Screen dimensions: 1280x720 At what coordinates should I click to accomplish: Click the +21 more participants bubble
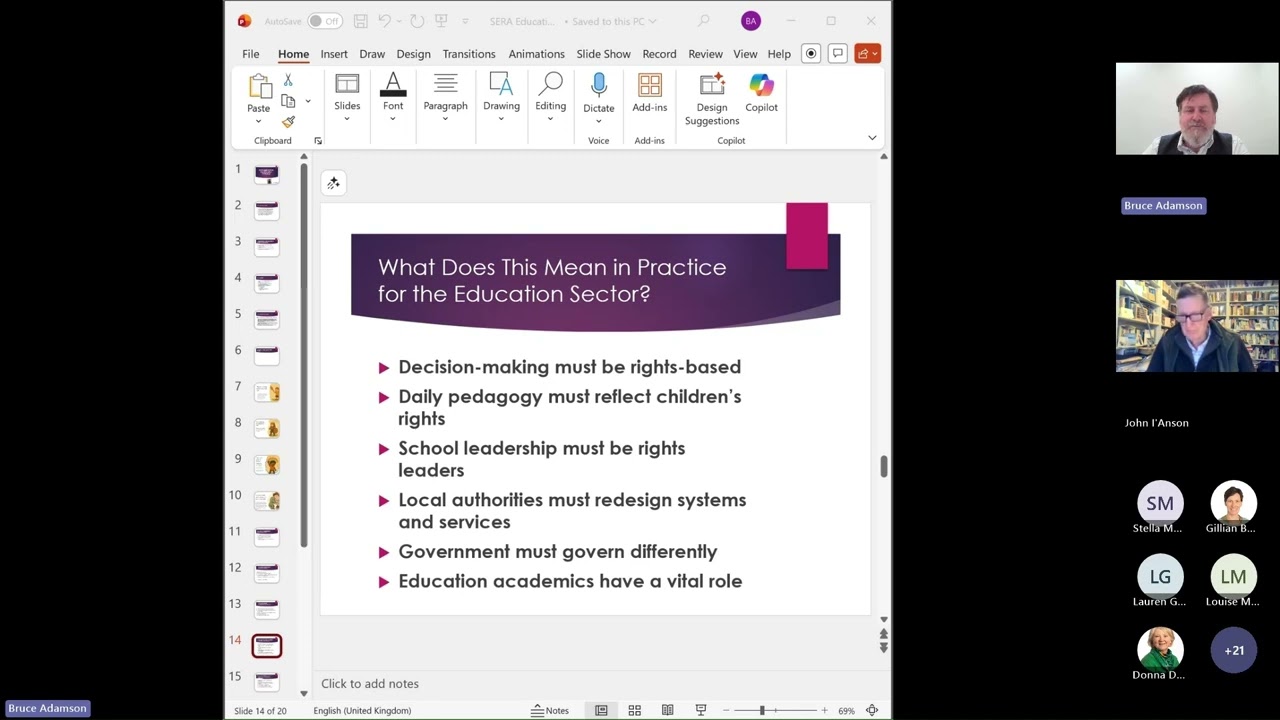tap(1234, 650)
